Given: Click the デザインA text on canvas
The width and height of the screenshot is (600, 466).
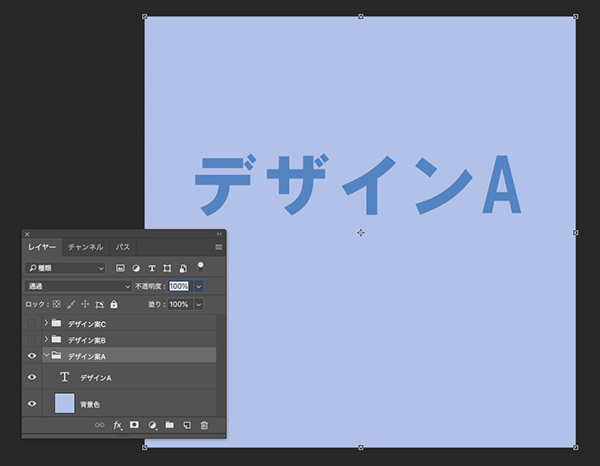Looking at the screenshot, I should [358, 185].
